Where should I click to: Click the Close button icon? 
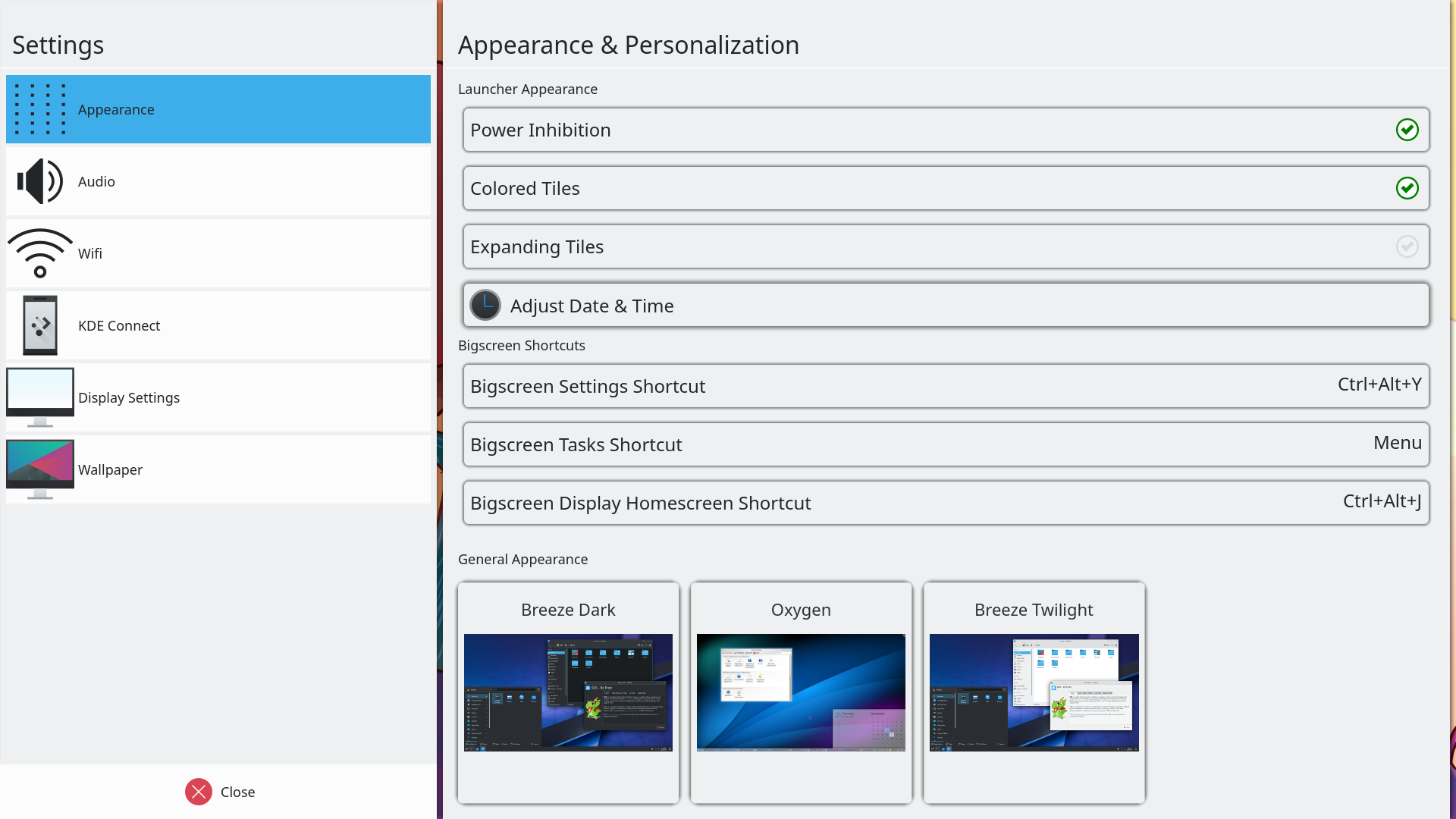click(199, 792)
